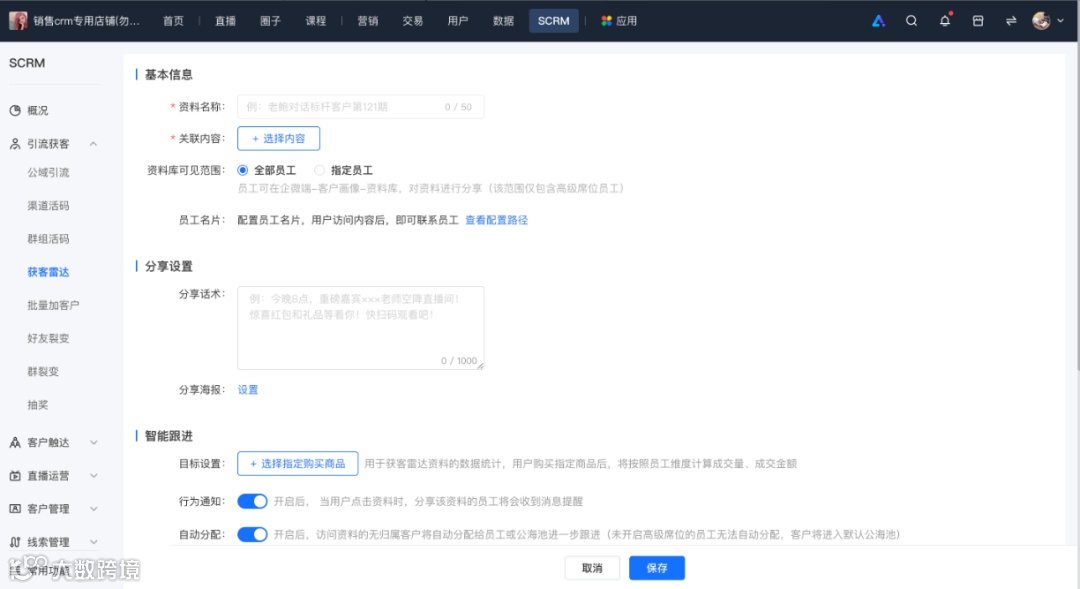Screen dimensions: 1080x589
Task: Click 选择指定购买商品 button
Action: [298, 463]
